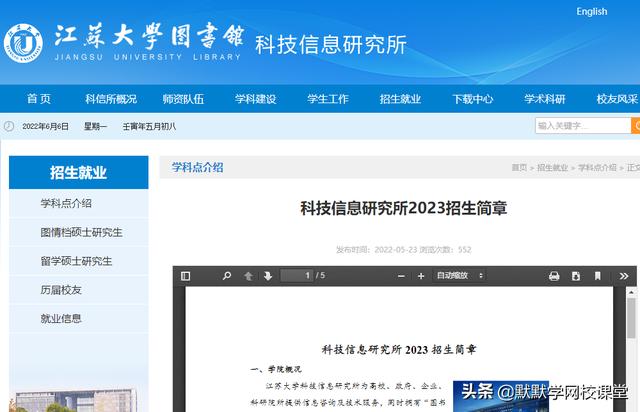Download the PDF file
Viewport: 640px width, 412px height.
576,276
